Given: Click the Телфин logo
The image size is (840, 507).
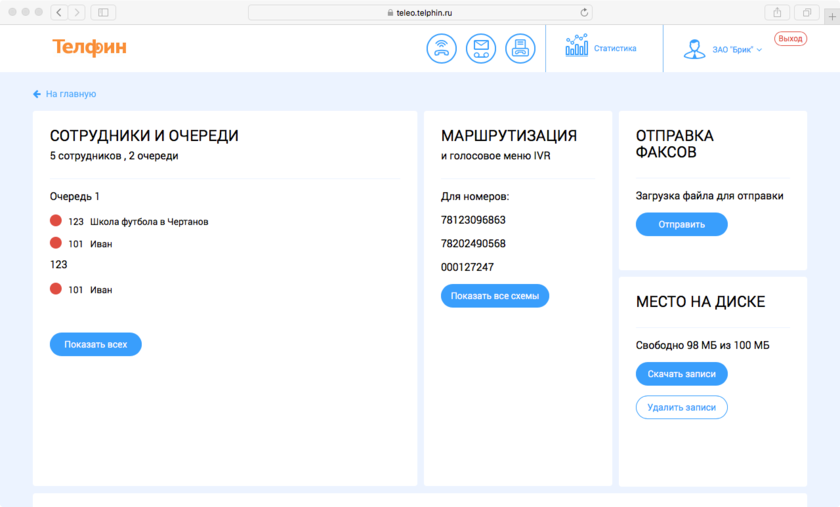Looking at the screenshot, I should point(89,48).
